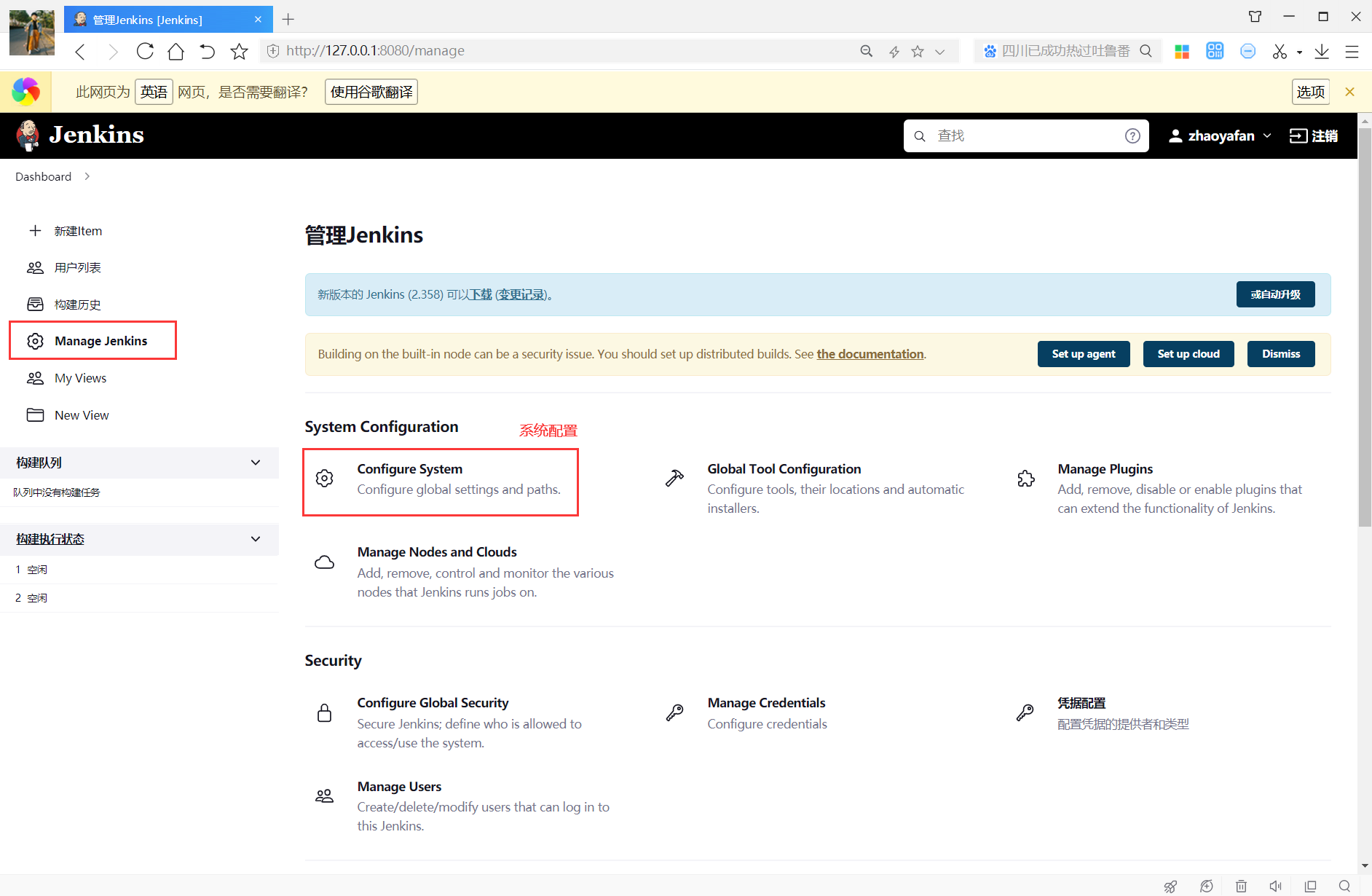Click the user avatar thumbnail
This screenshot has width=1372, height=896.
pyautogui.click(x=32, y=33)
